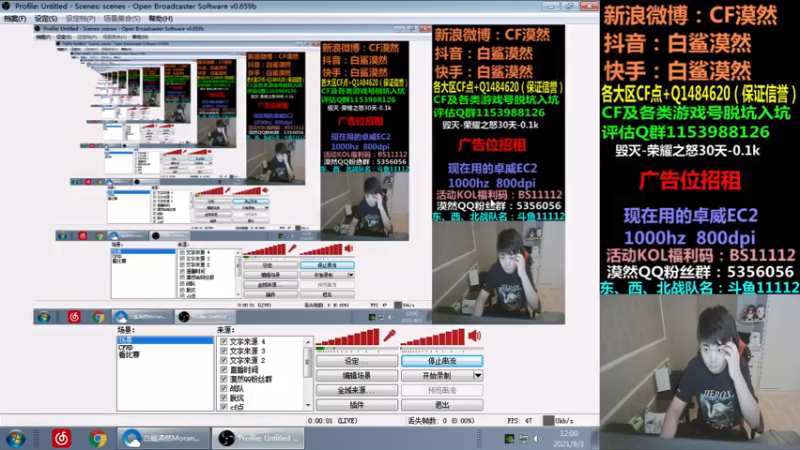Open the system volume tray icon
800x450 pixels.
click(537, 439)
